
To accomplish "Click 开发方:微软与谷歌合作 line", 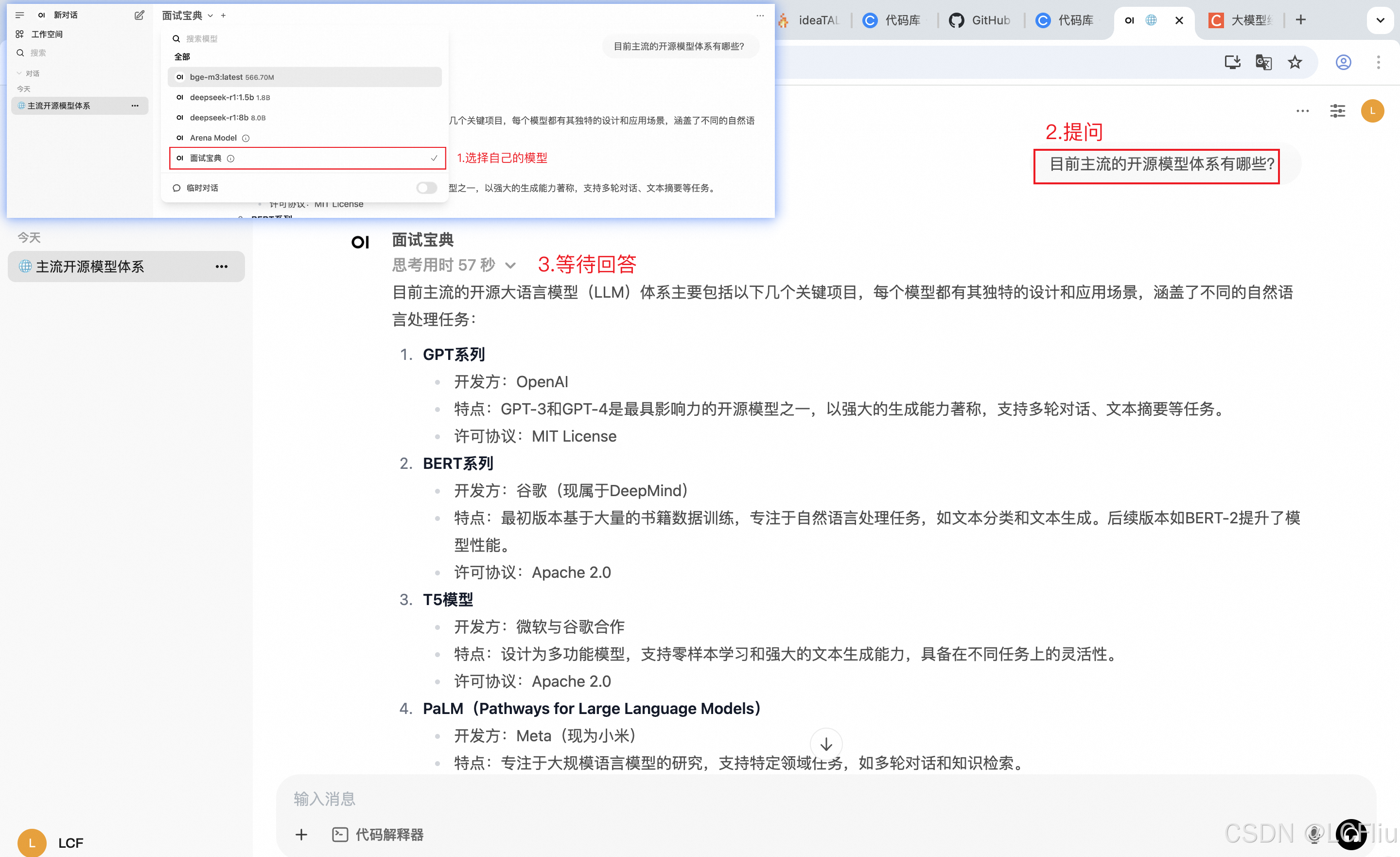I will [539, 626].
